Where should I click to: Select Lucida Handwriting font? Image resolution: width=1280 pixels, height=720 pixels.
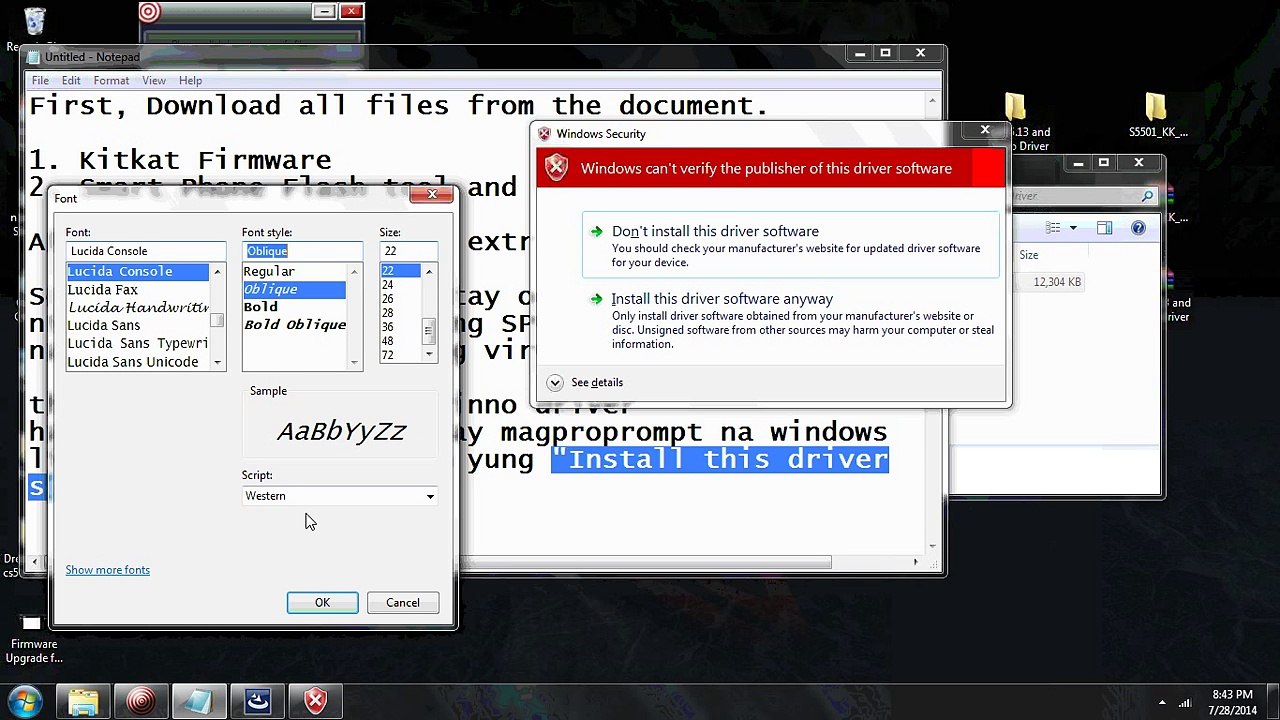[x=137, y=308]
